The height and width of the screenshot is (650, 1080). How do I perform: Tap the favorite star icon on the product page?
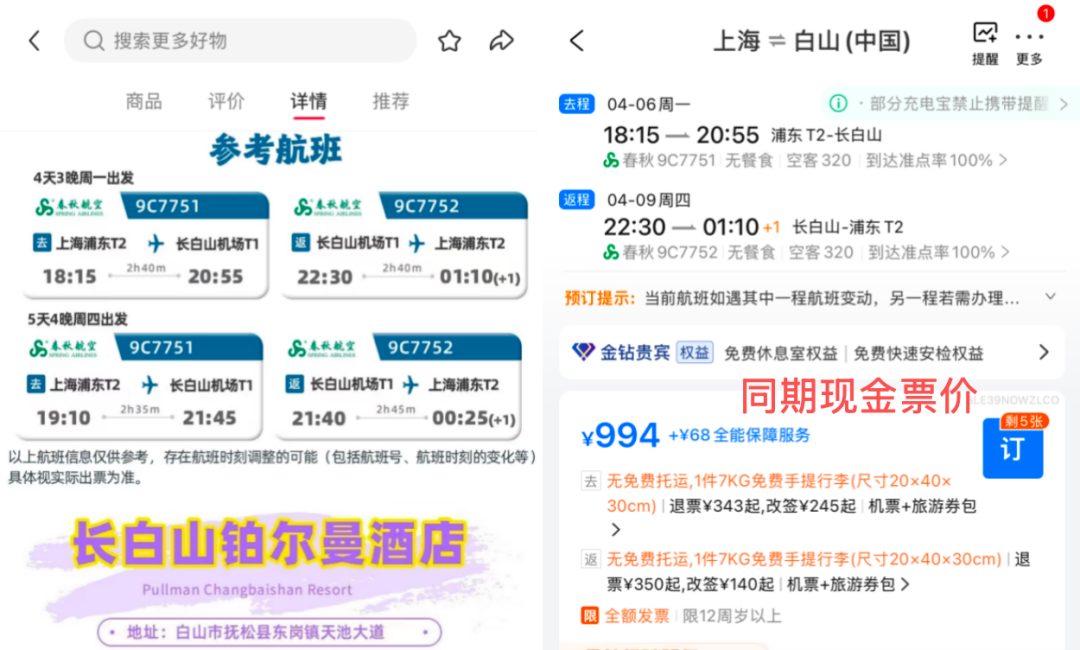click(449, 40)
